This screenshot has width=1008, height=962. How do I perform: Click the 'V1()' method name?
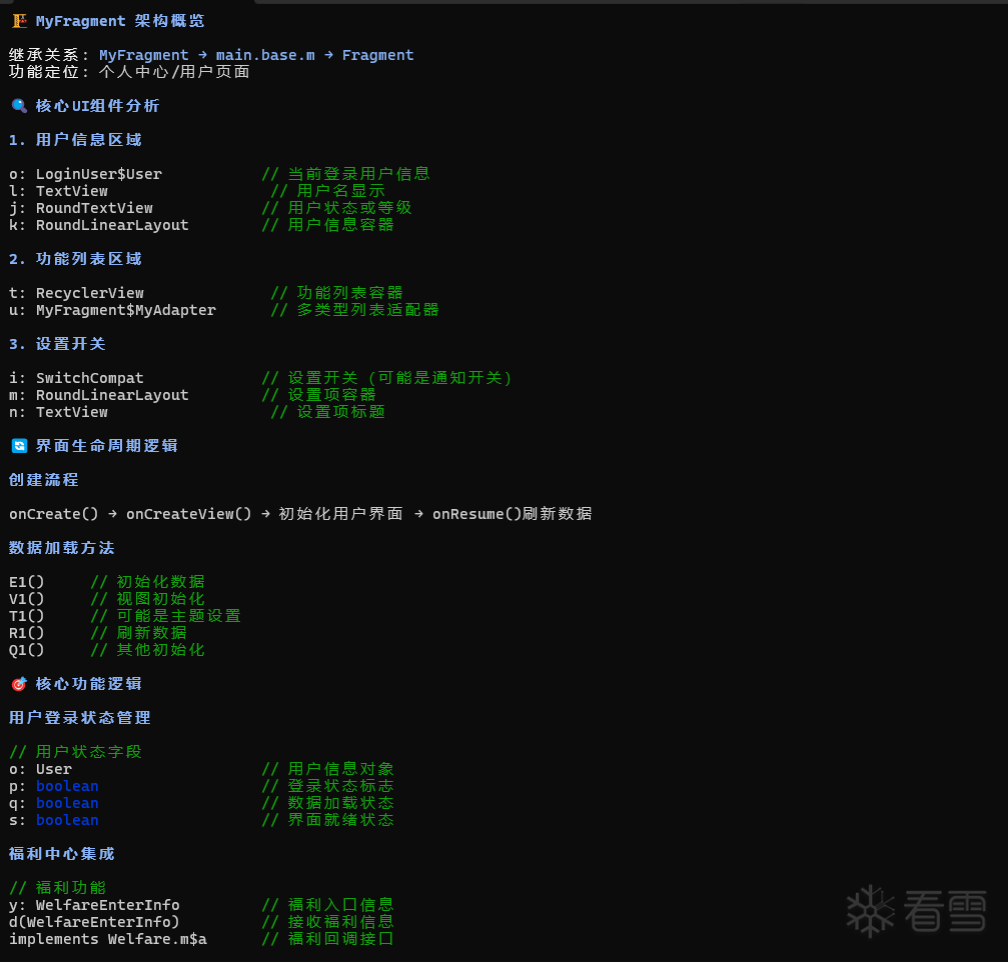(x=27, y=599)
